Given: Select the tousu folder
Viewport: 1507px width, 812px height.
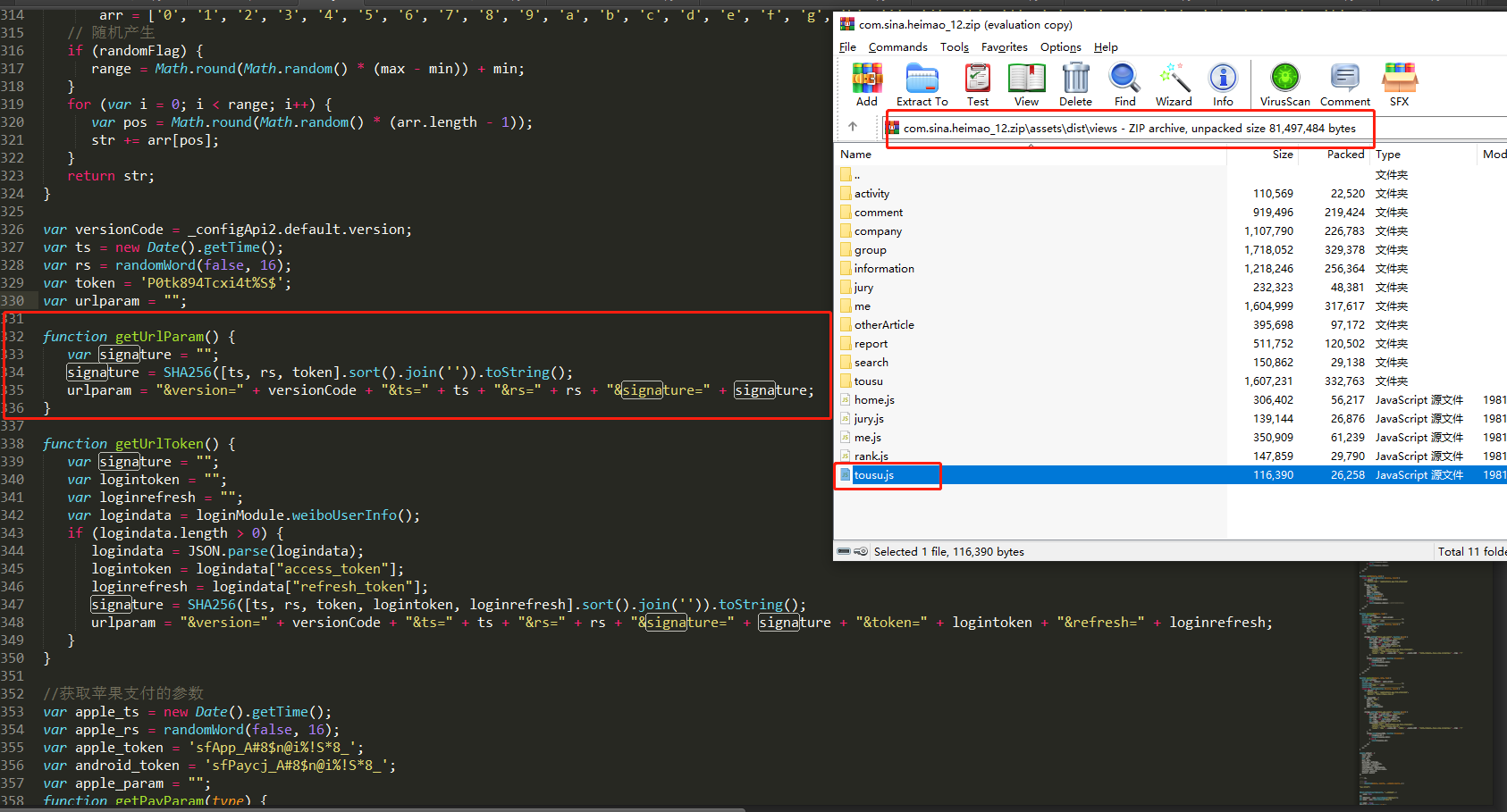Looking at the screenshot, I should 1171,381.
